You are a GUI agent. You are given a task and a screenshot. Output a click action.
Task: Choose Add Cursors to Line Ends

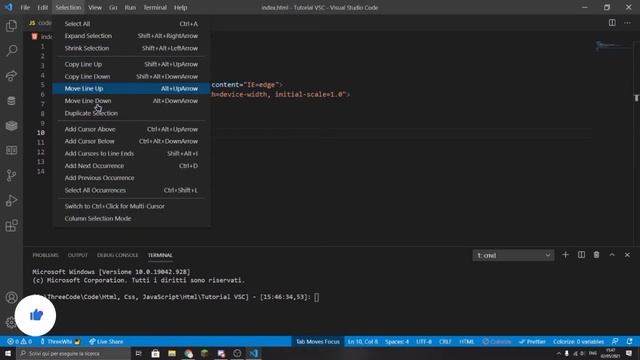pyautogui.click(x=131, y=153)
